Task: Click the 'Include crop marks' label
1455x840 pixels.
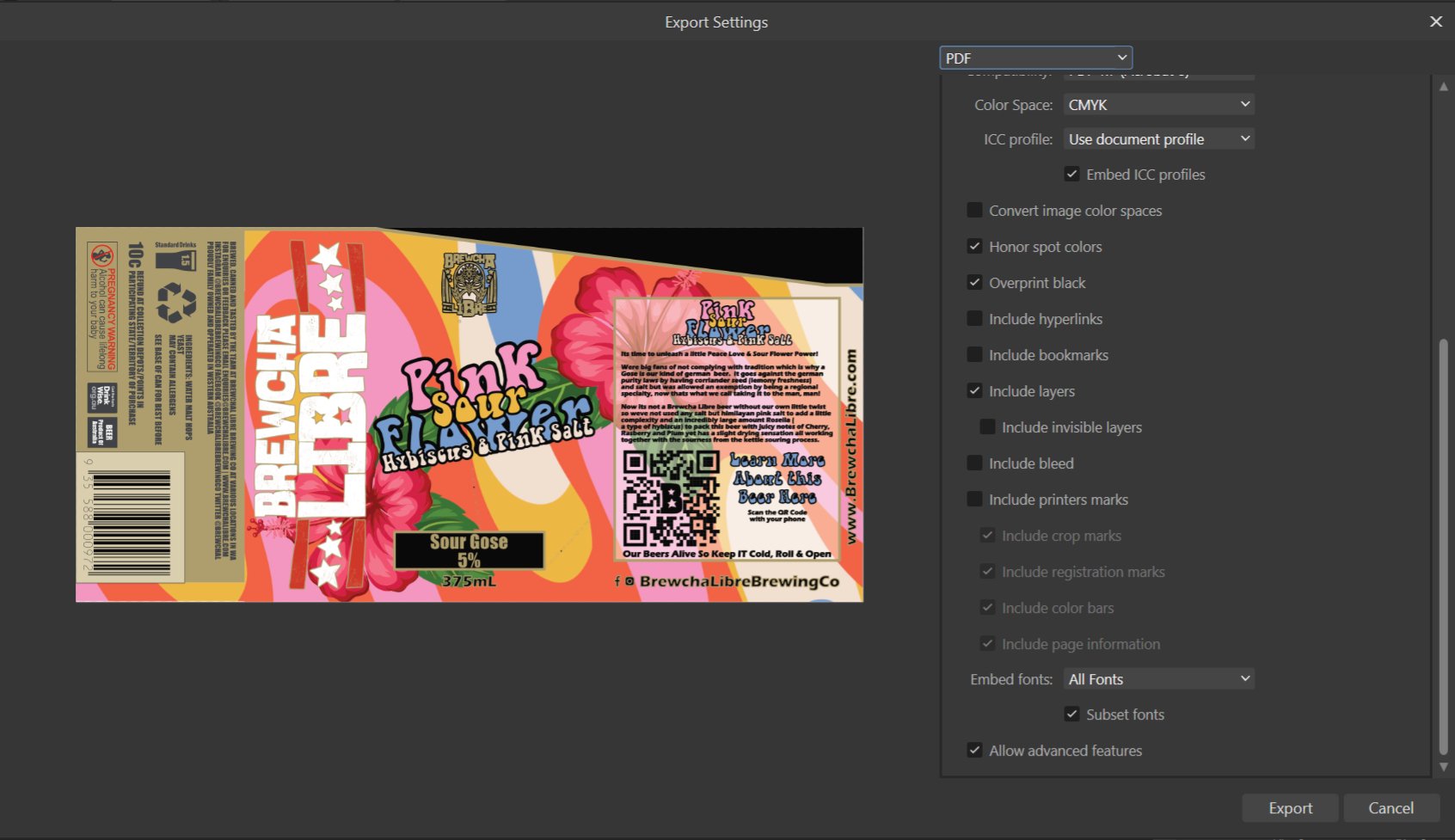Action: [1061, 536]
